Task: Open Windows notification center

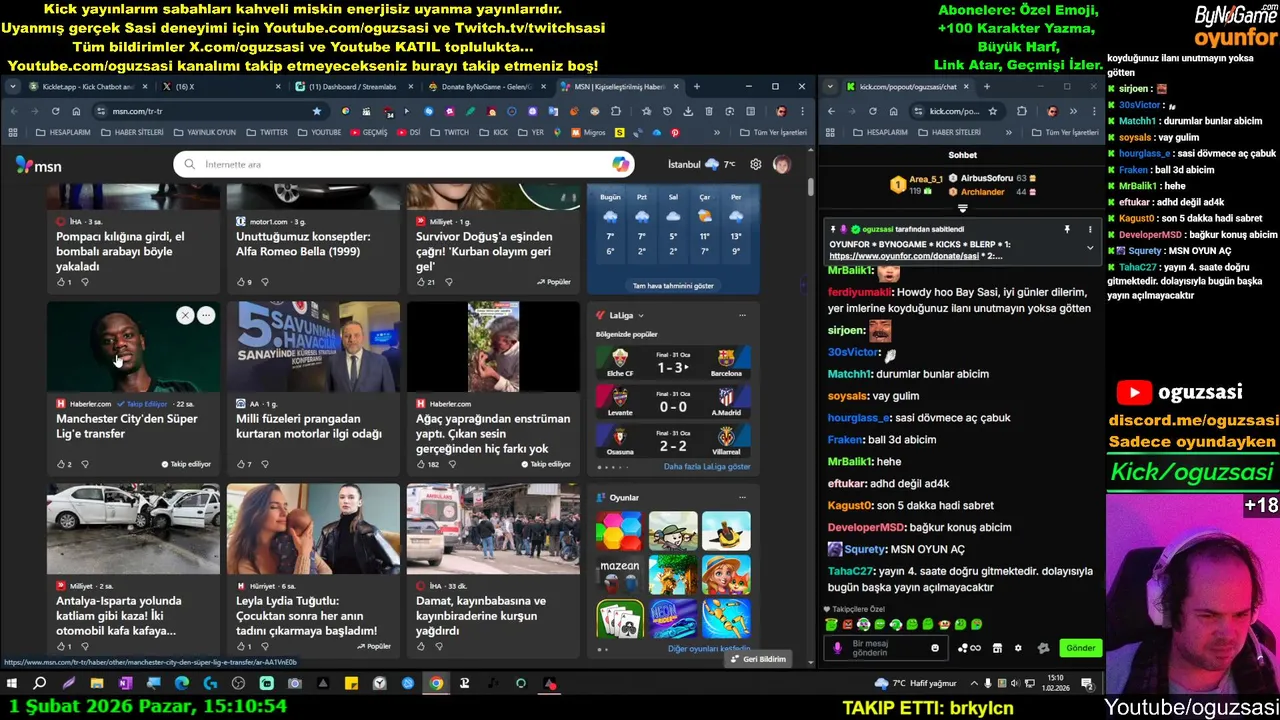Action: coord(1087,684)
